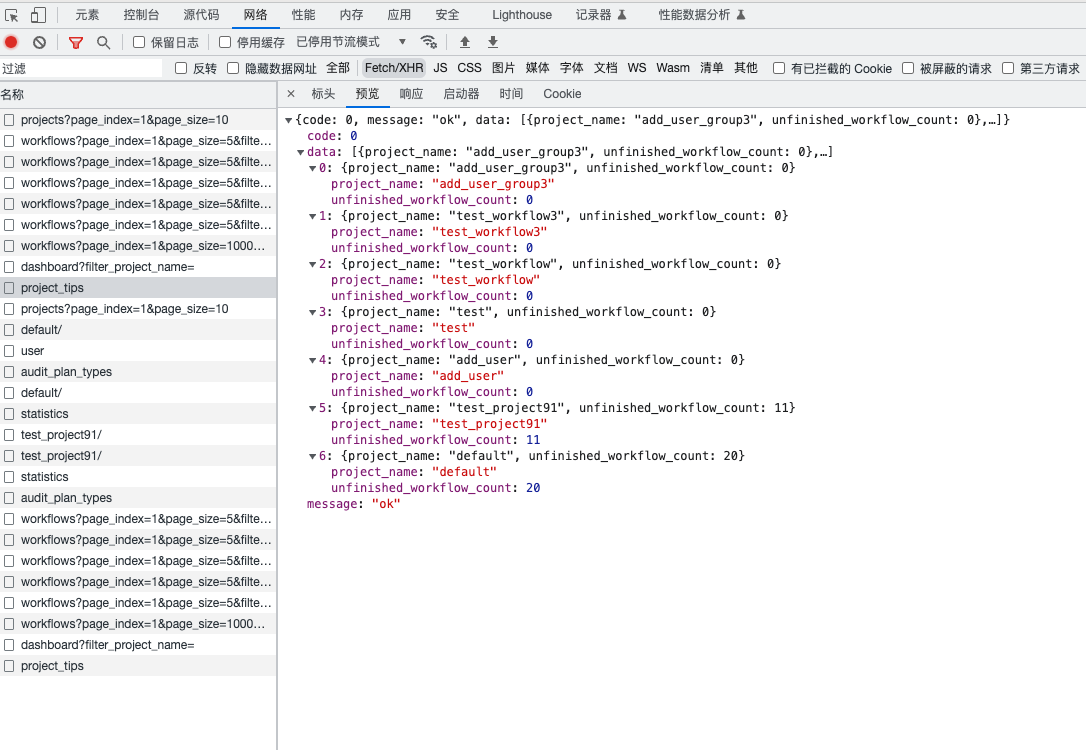The width and height of the screenshot is (1086, 750).
Task: Enable the 保留日志 checkbox
Action: coord(139,42)
